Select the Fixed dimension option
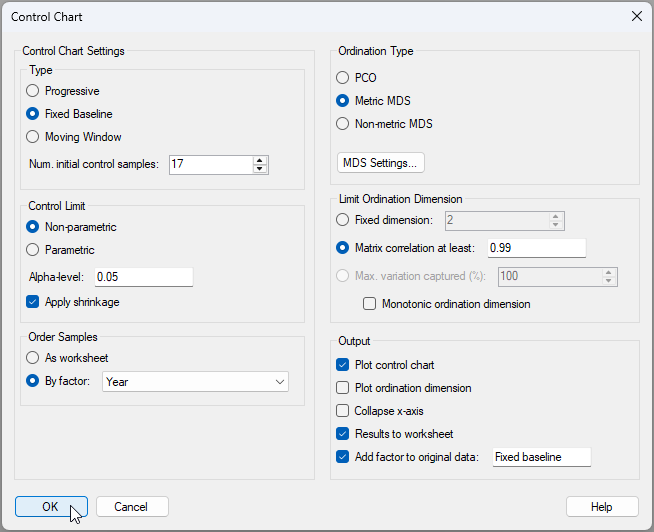The height and width of the screenshot is (532, 654). [343, 220]
